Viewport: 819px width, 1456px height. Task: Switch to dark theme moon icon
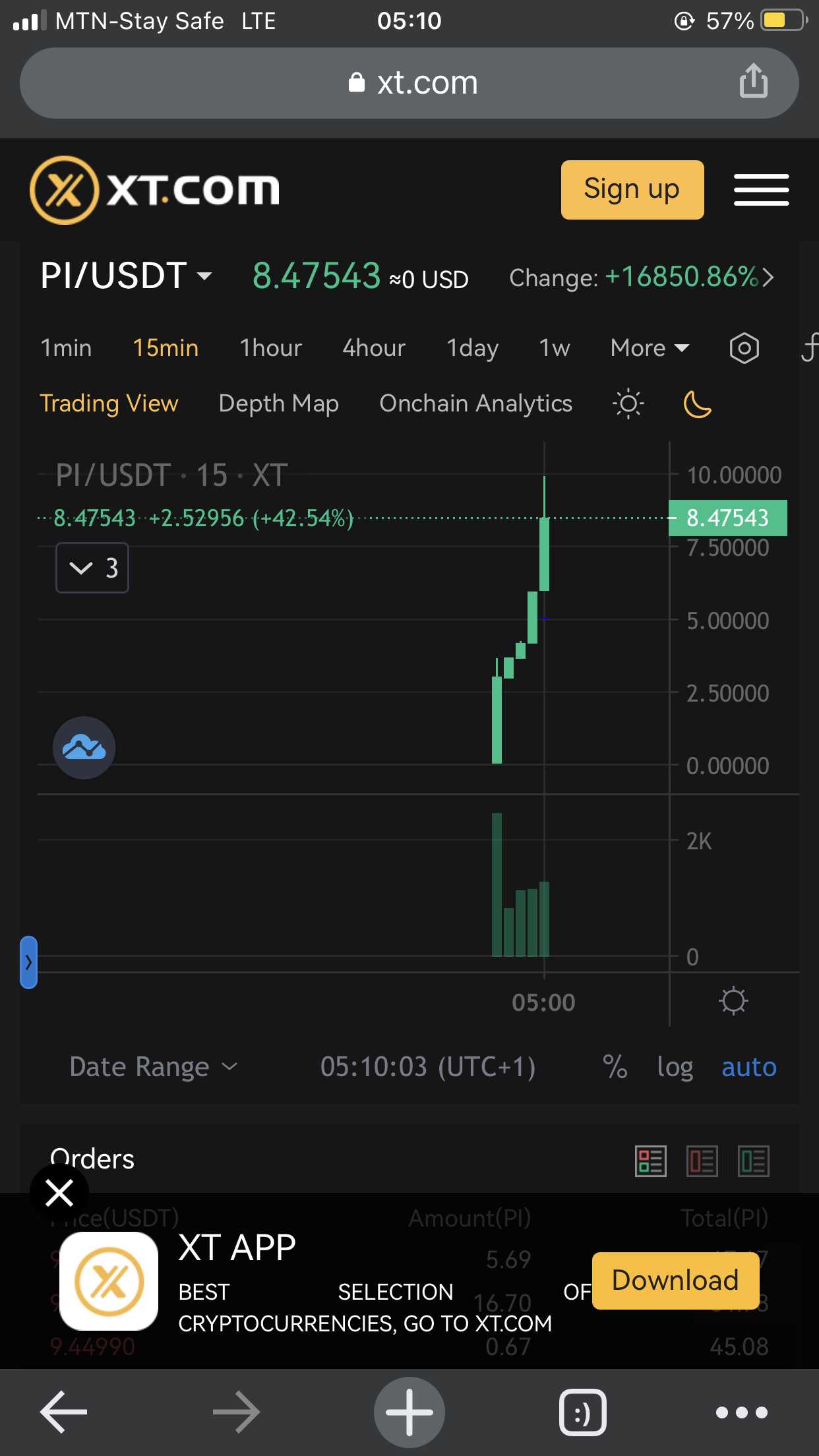pos(697,404)
